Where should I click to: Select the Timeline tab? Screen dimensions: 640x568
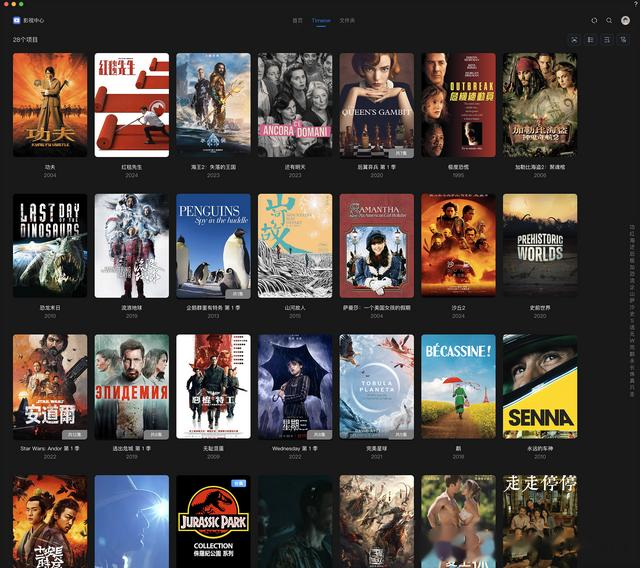point(321,20)
